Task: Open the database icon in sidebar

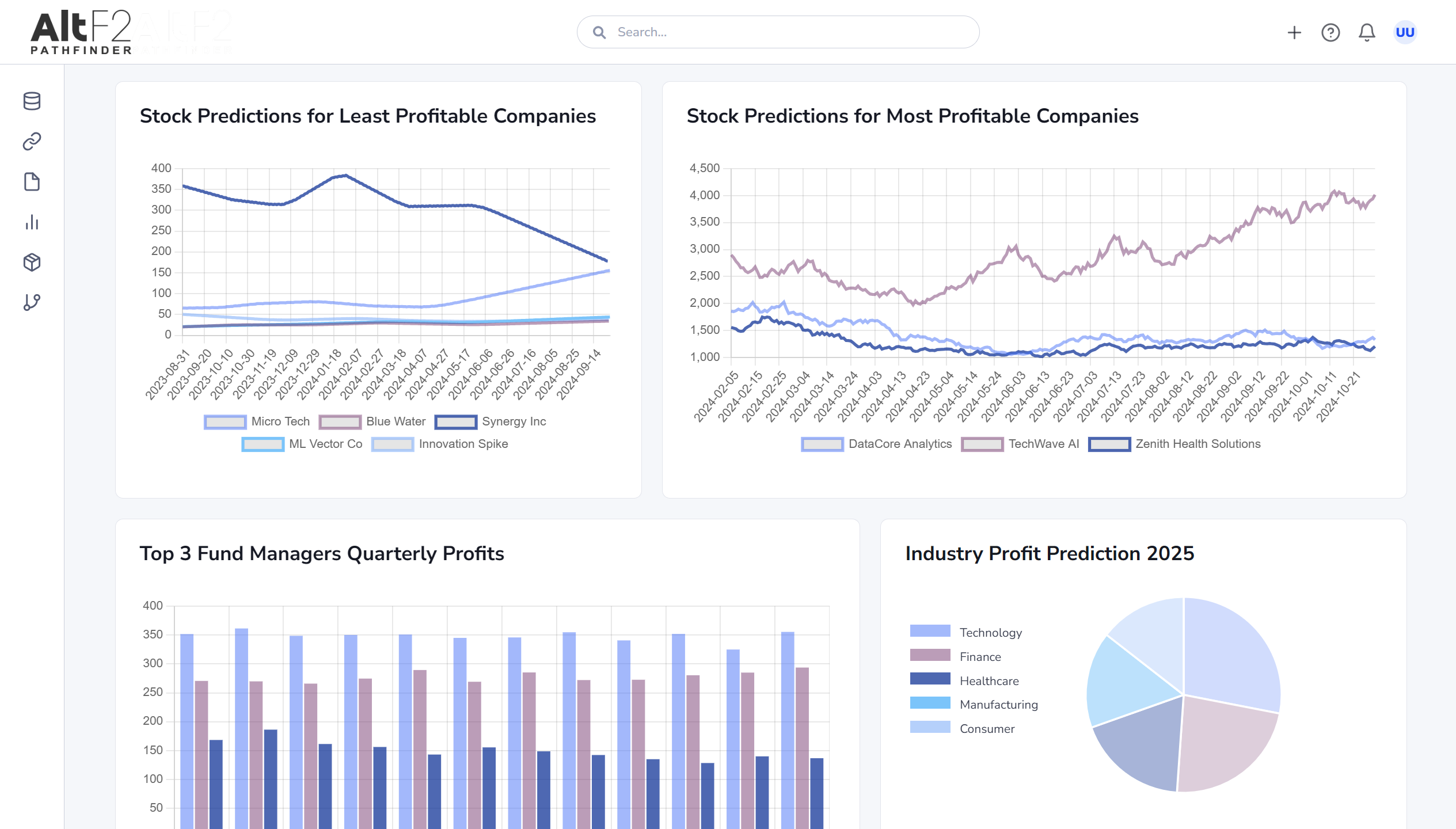Action: coord(32,101)
